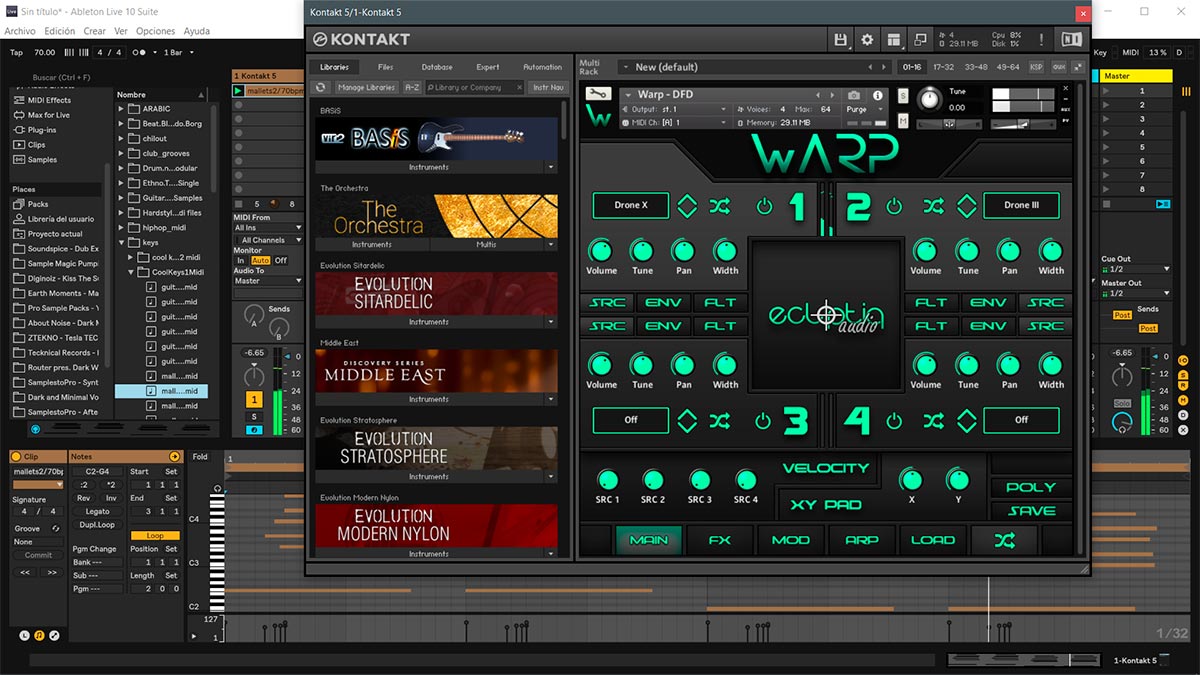
Task: Click the Library or Company search field
Action: pyautogui.click(x=474, y=87)
